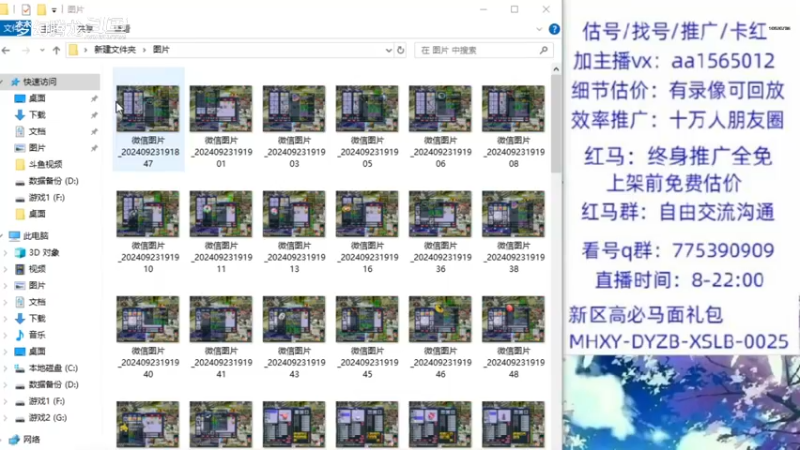The image size is (800, 450).
Task: Expand 游戏1 (F:) under 此电脑
Action: pos(6,401)
